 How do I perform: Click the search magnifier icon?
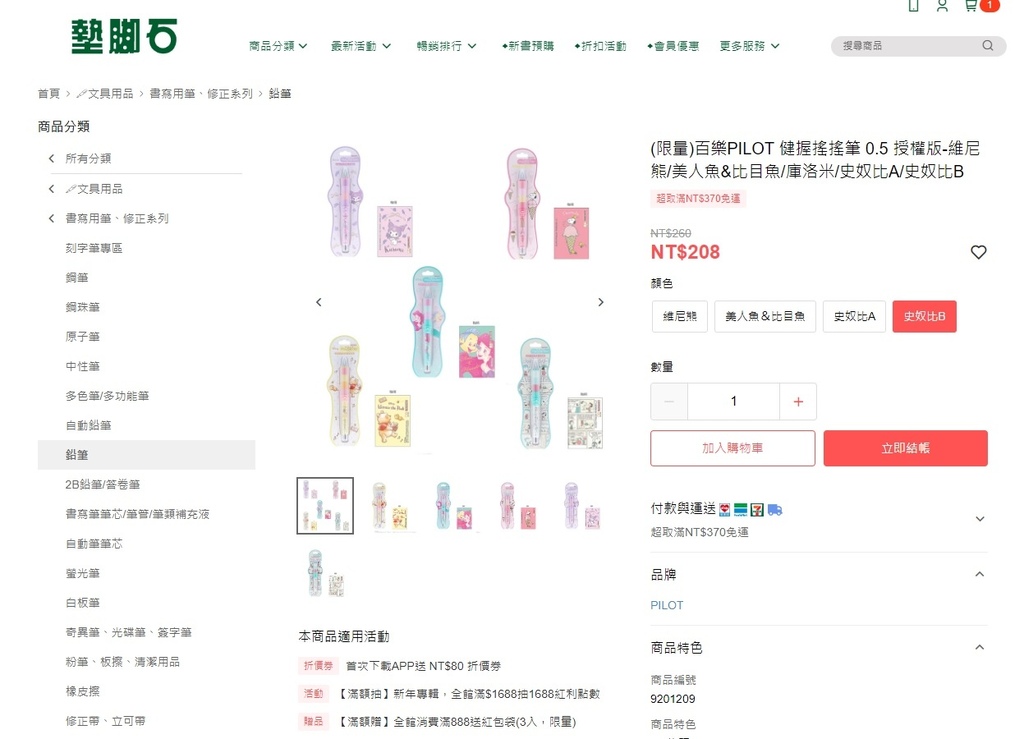click(988, 46)
